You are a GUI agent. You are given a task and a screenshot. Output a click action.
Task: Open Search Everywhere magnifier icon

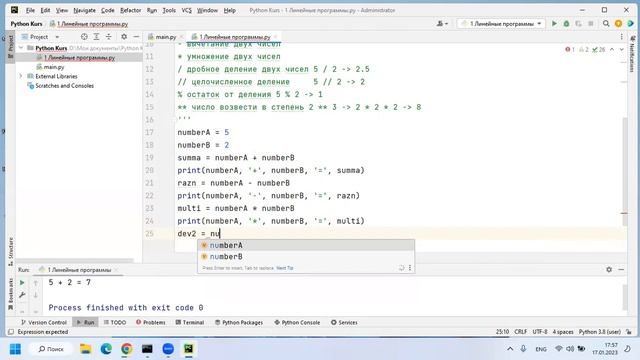point(606,24)
